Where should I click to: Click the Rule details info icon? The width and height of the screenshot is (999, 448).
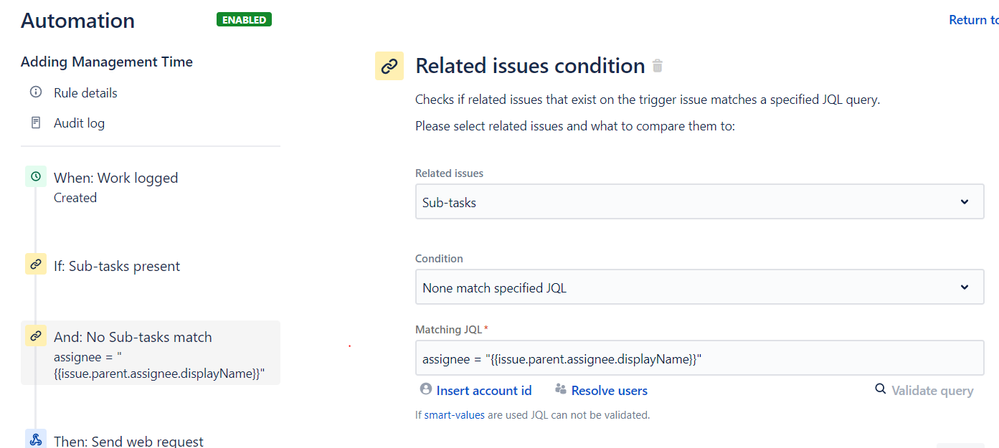click(36, 93)
